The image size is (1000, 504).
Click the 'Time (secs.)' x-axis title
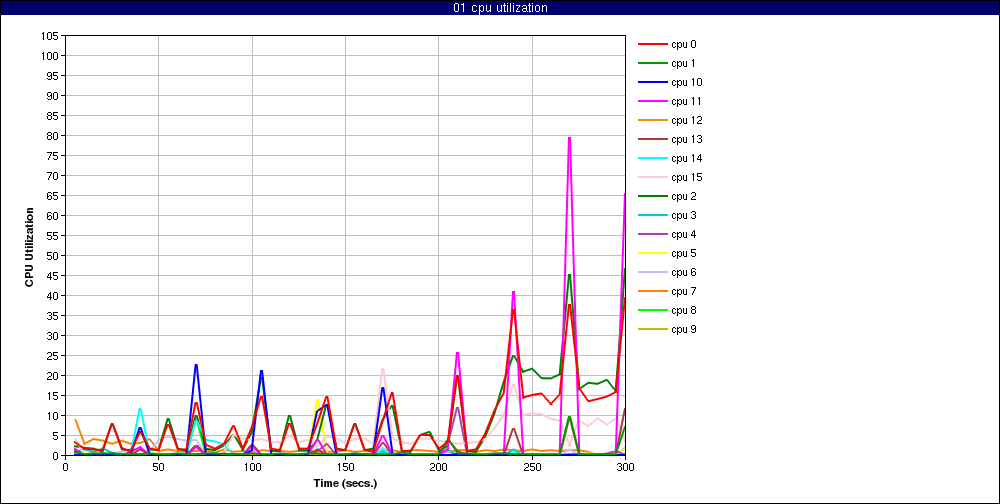pyautogui.click(x=345, y=484)
